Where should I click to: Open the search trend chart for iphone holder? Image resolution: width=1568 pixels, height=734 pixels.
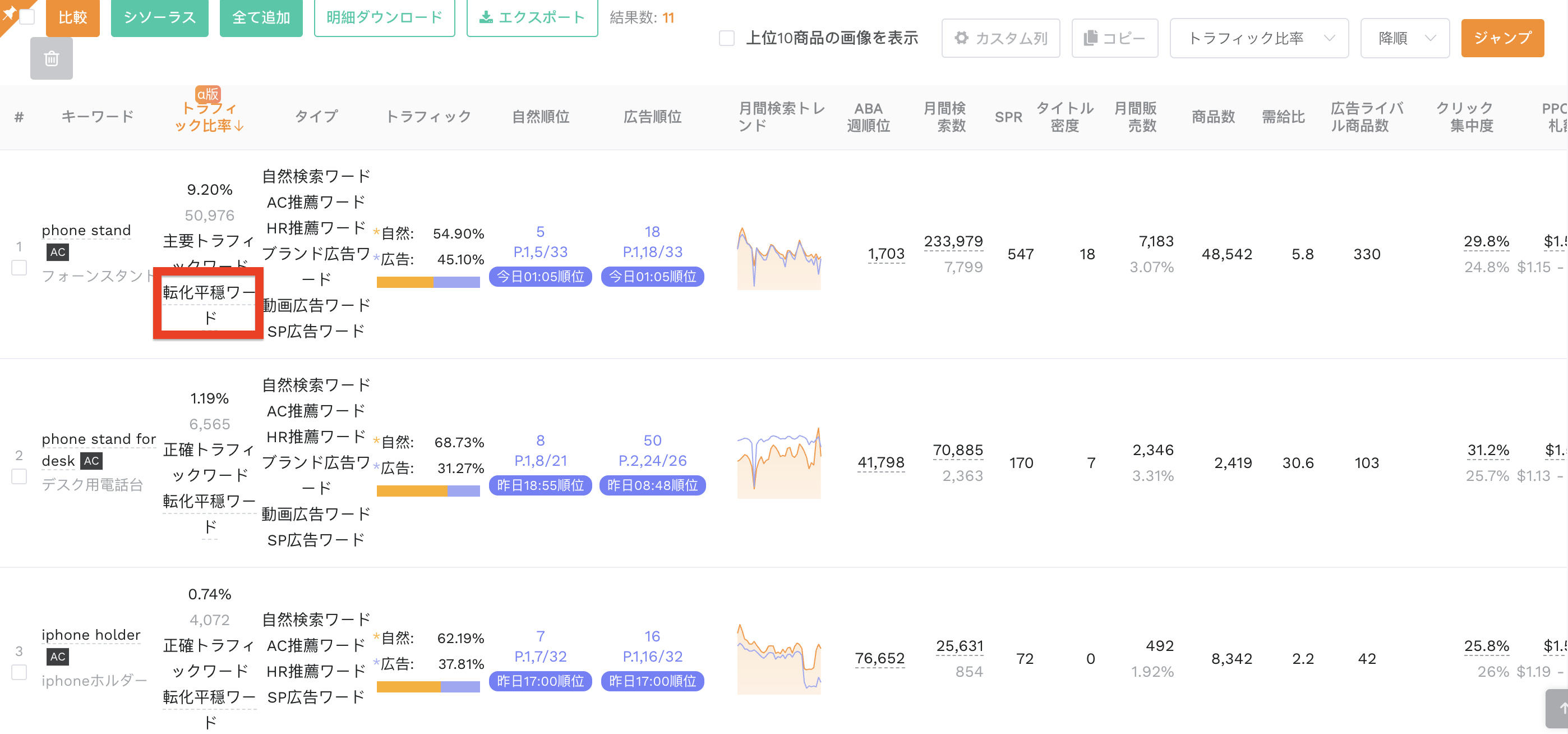779,659
